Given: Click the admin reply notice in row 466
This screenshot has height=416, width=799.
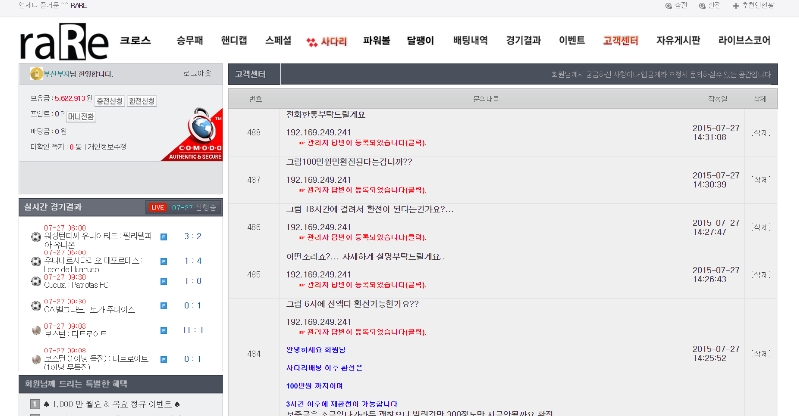Looking at the screenshot, I should [363, 238].
